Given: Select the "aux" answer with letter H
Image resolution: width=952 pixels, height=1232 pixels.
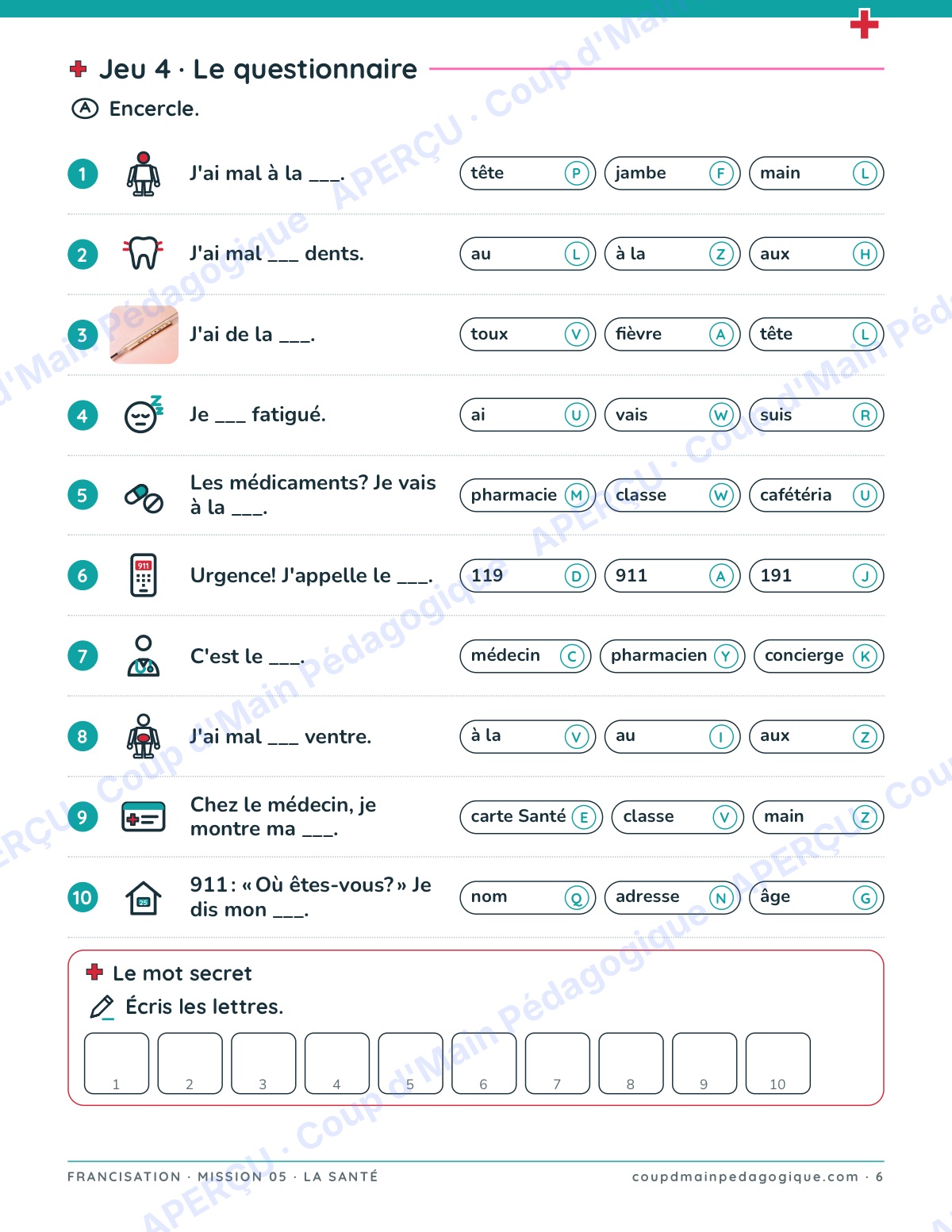Looking at the screenshot, I should pos(816,254).
